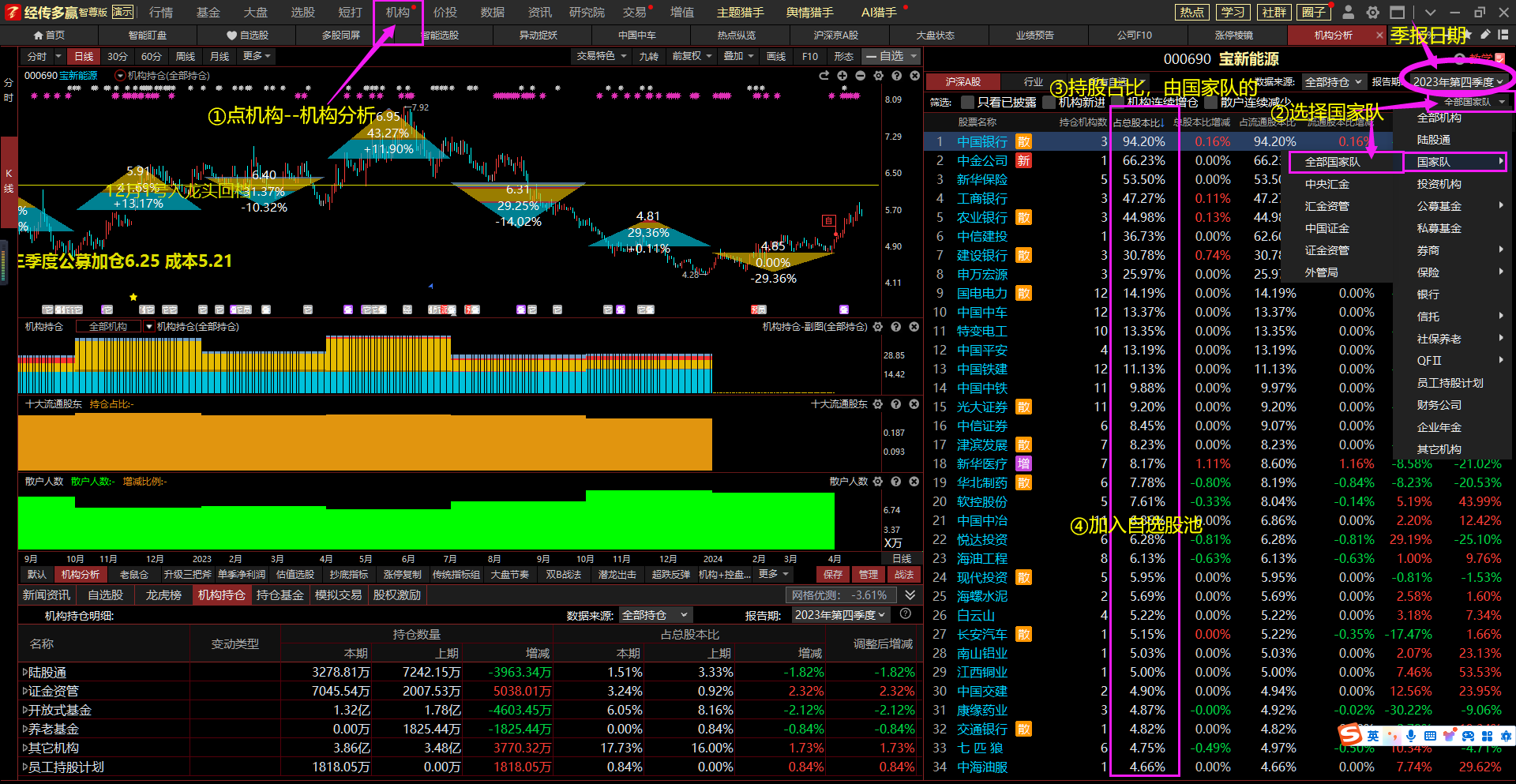Open help for 十大流通股东 panel

point(896,404)
